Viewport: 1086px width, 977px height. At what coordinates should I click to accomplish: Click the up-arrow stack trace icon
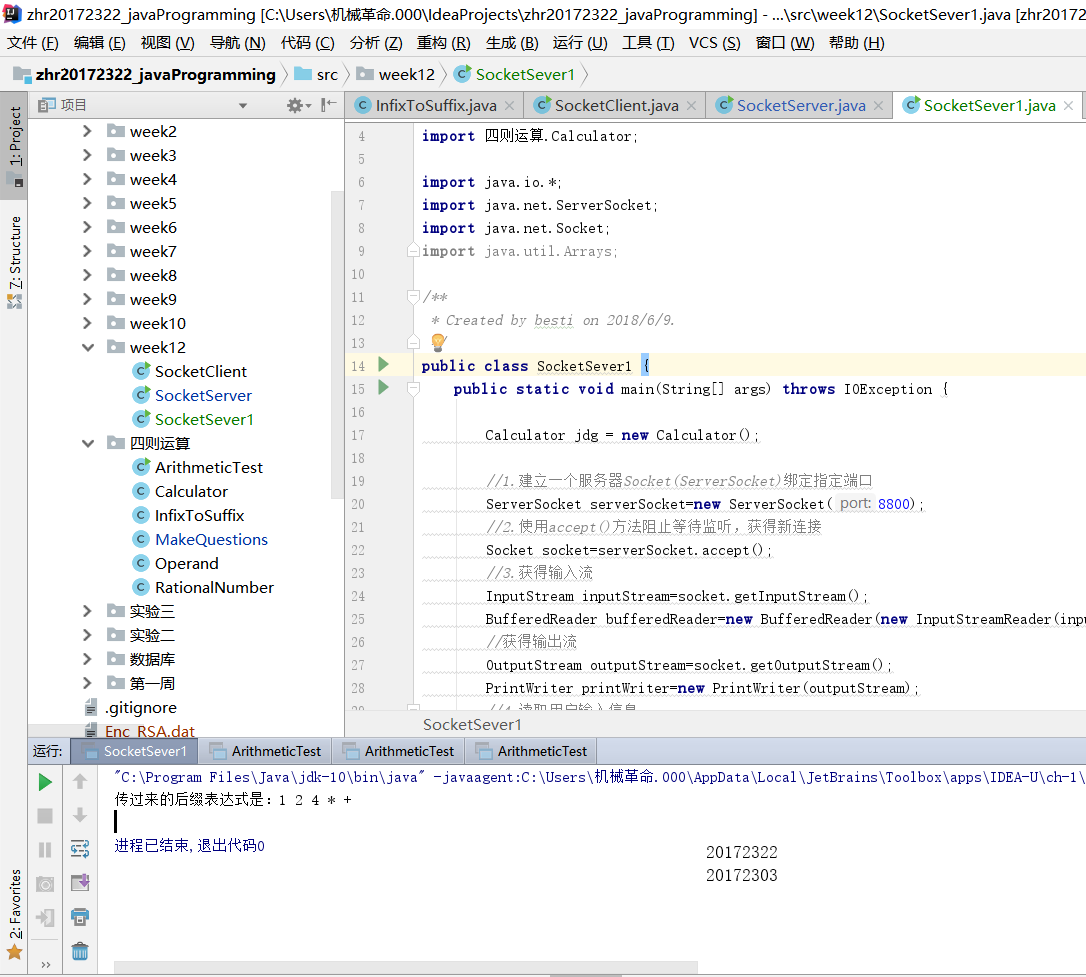click(x=80, y=782)
